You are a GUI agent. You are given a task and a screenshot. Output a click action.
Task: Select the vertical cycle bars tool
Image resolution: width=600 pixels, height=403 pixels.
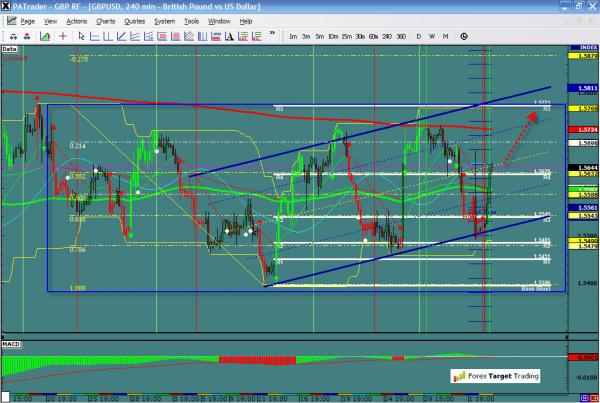click(x=202, y=36)
